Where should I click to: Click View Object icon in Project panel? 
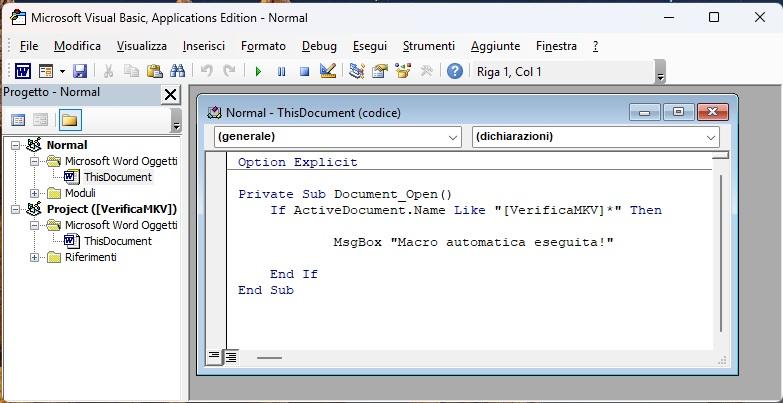click(x=40, y=120)
